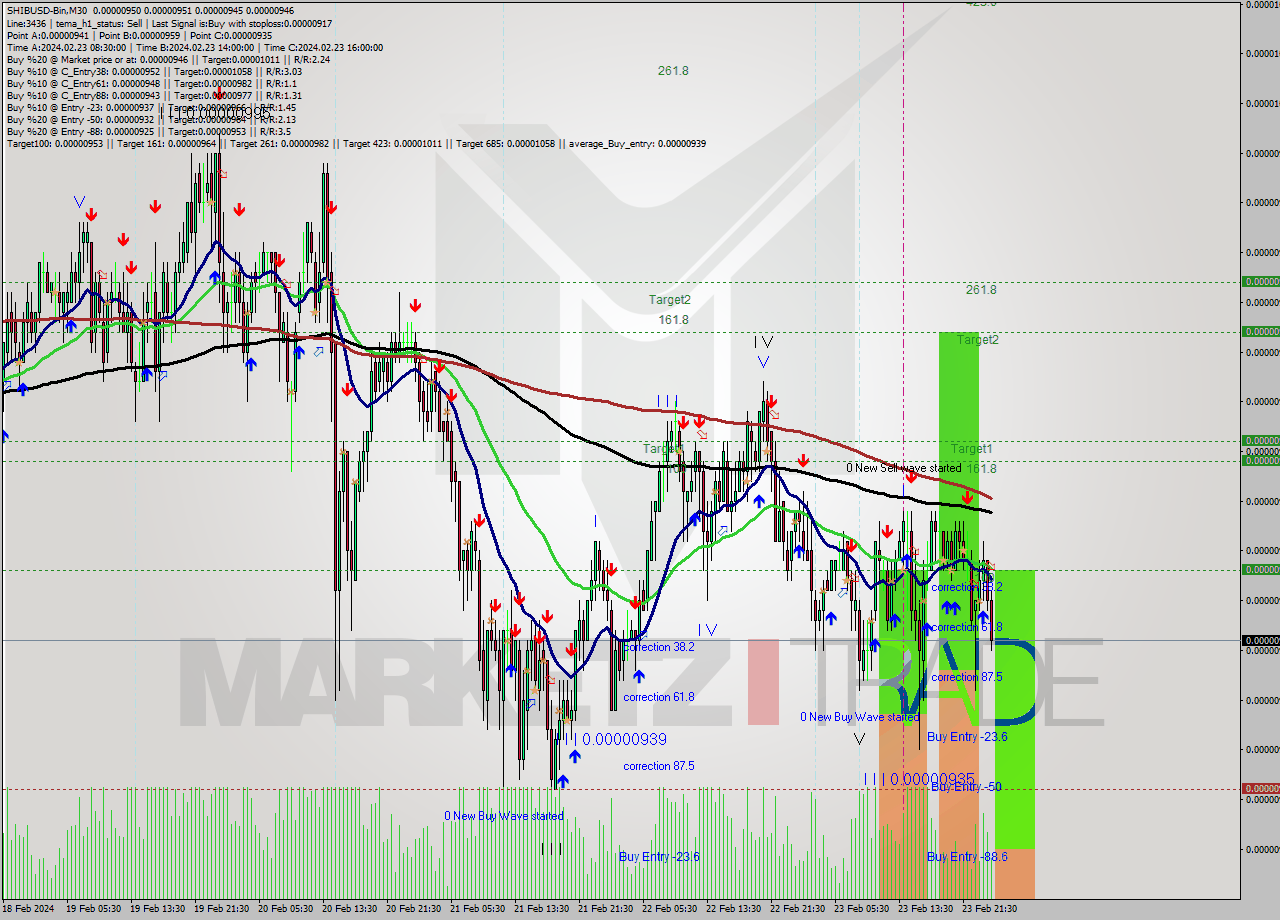
Task: Select '19 Feb 05:30' on the time axis
Action: [x=92, y=909]
